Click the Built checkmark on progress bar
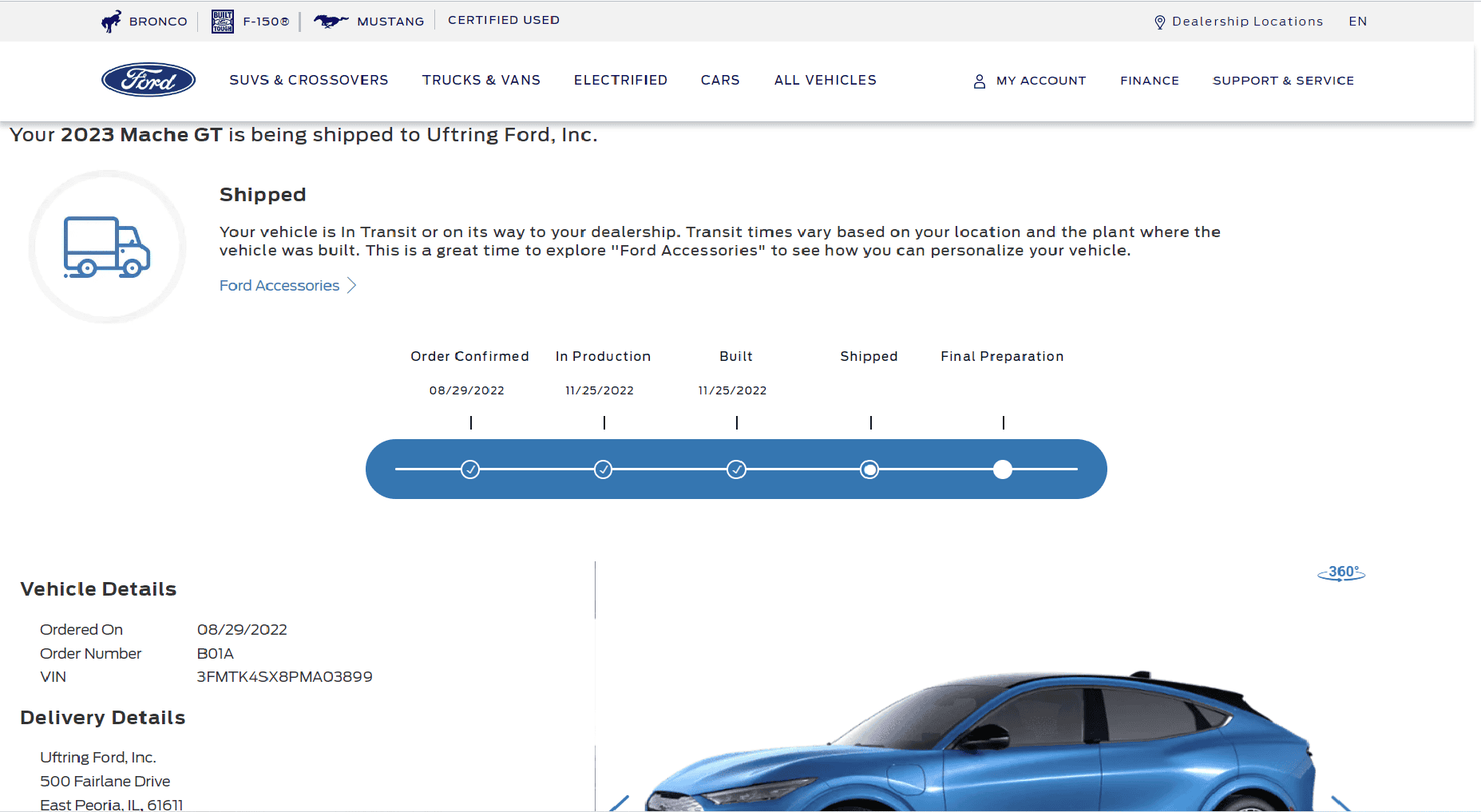Viewport: 1481px width, 812px height. coord(737,469)
